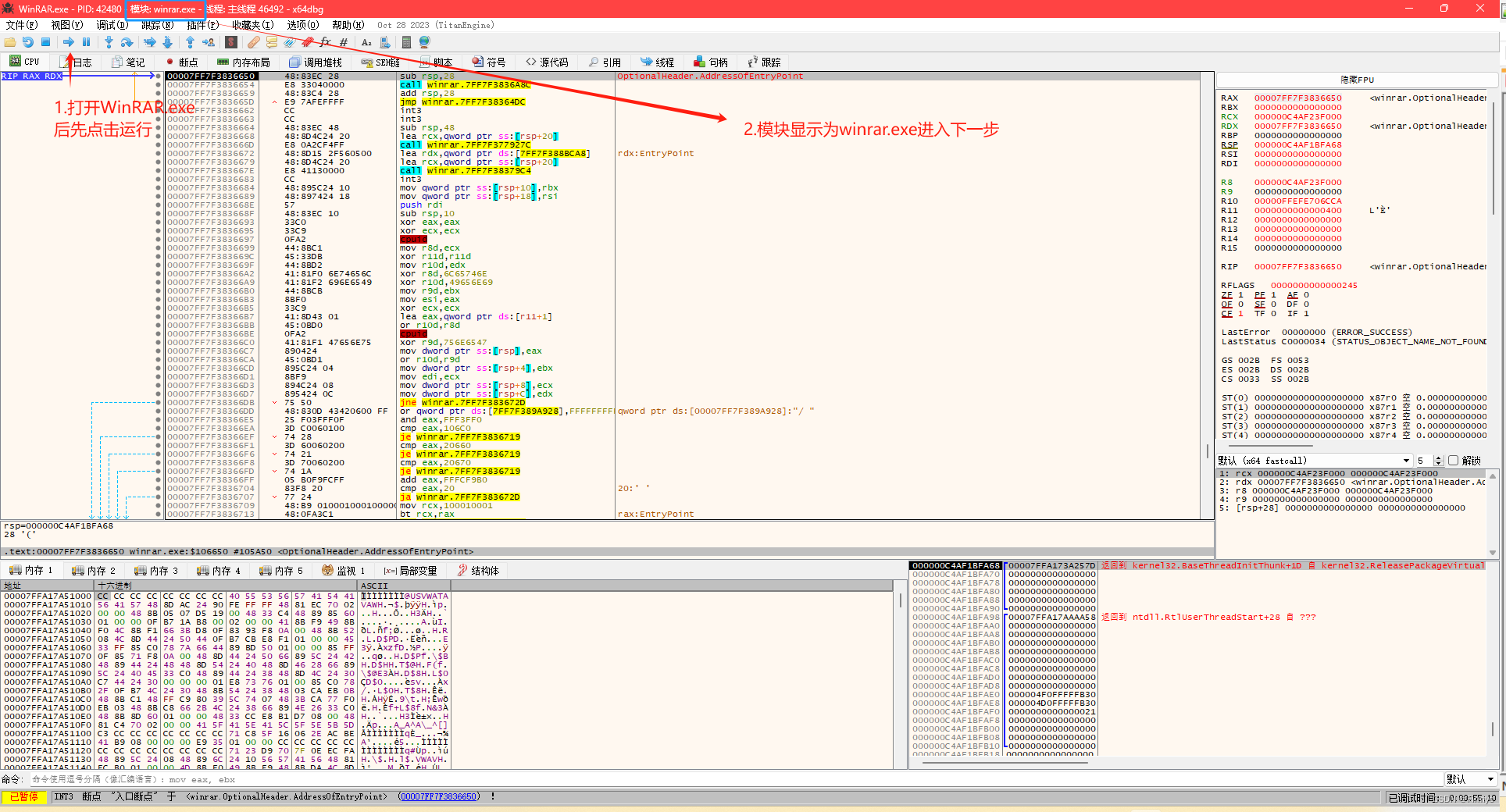The height and width of the screenshot is (812, 1506).
Task: Select the 内存 2 dump tab
Action: (94, 571)
